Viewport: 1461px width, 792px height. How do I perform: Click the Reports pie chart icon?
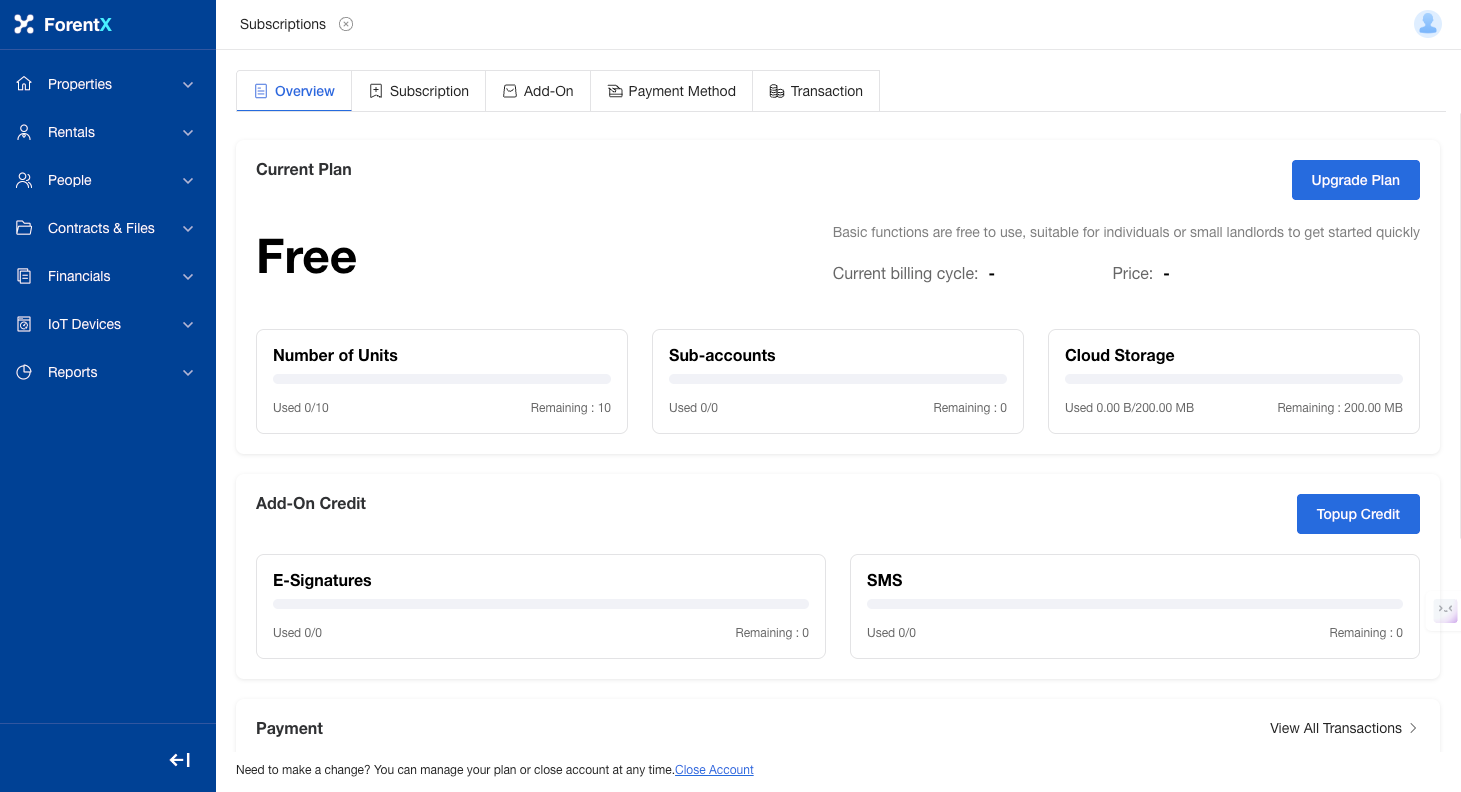(x=25, y=372)
